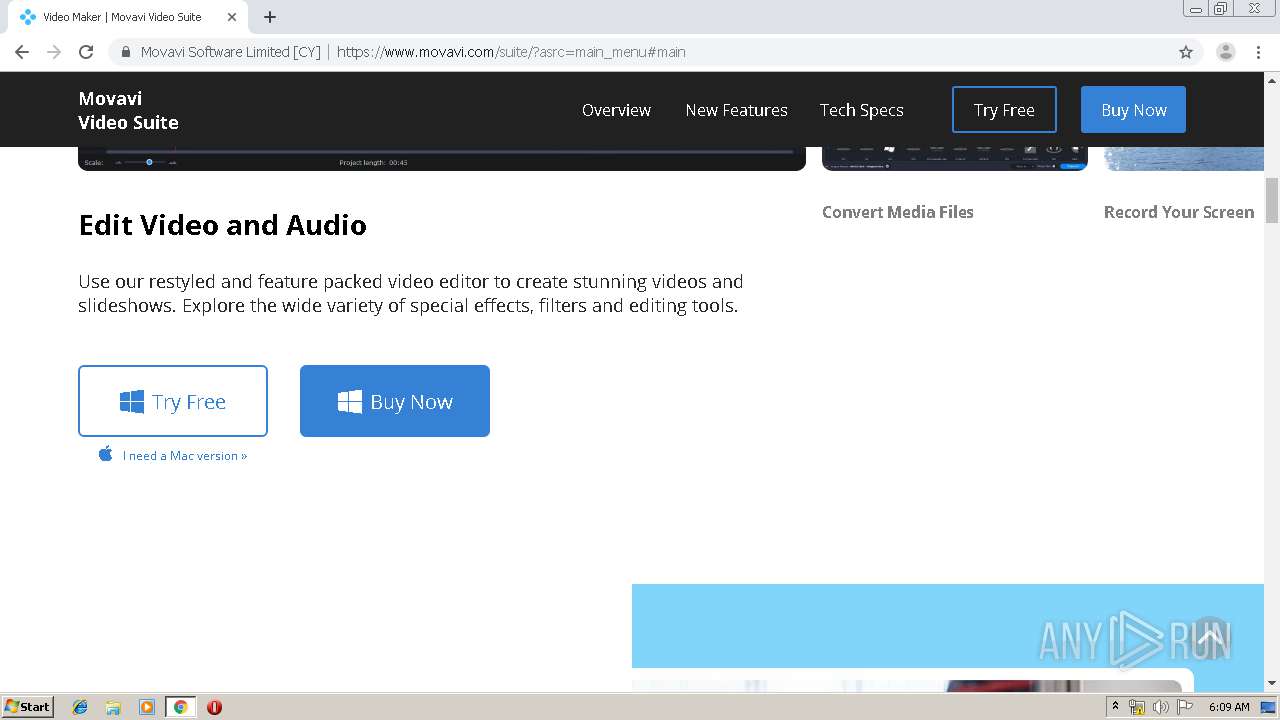The height and width of the screenshot is (720, 1280).
Task: Click the address bar URL
Action: (511, 52)
